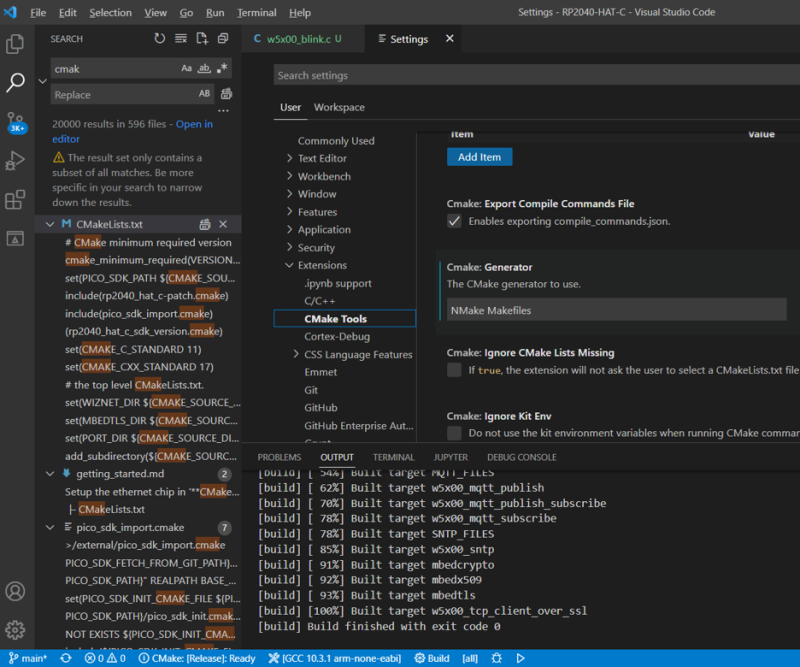This screenshot has height=667, width=800.
Task: Open the Explorer view in activity bar
Action: 15,44
